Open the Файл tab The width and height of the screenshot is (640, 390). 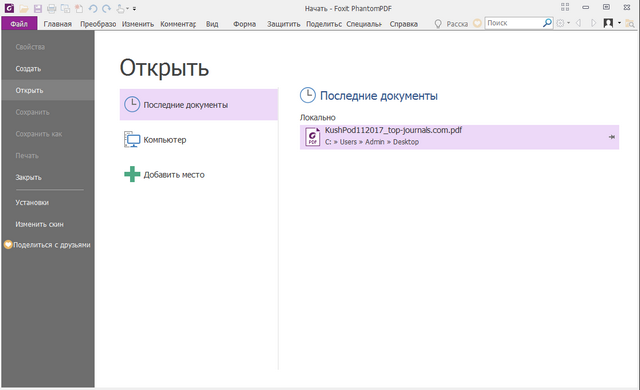(x=19, y=24)
